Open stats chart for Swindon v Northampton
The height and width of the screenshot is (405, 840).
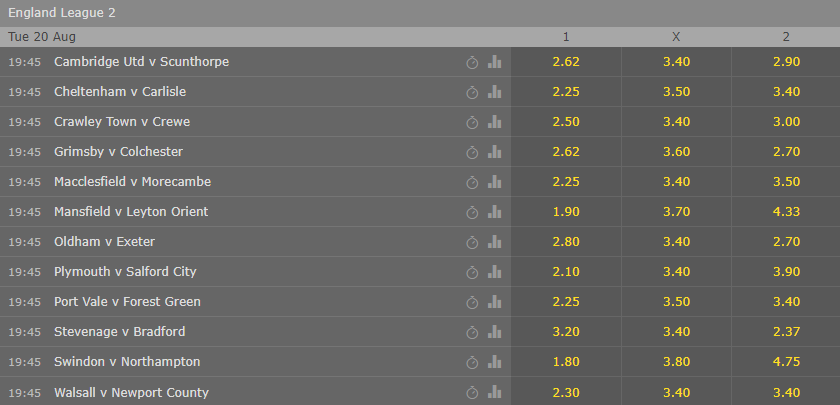click(x=494, y=362)
